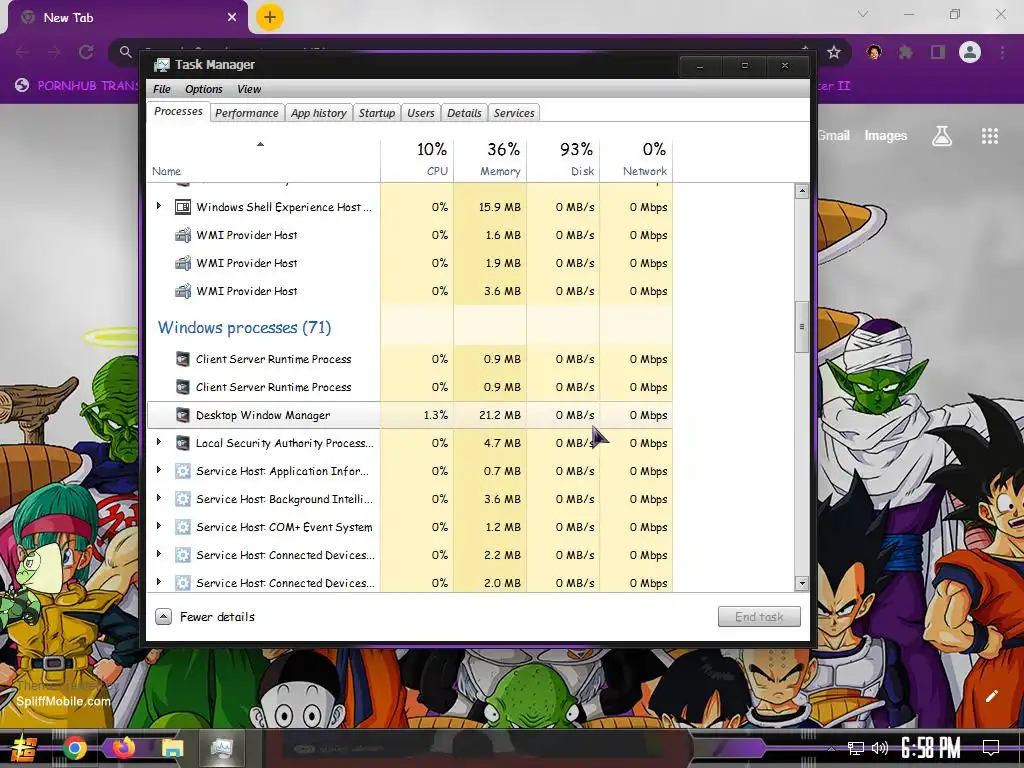Click the volume icon in system tray

[x=880, y=748]
